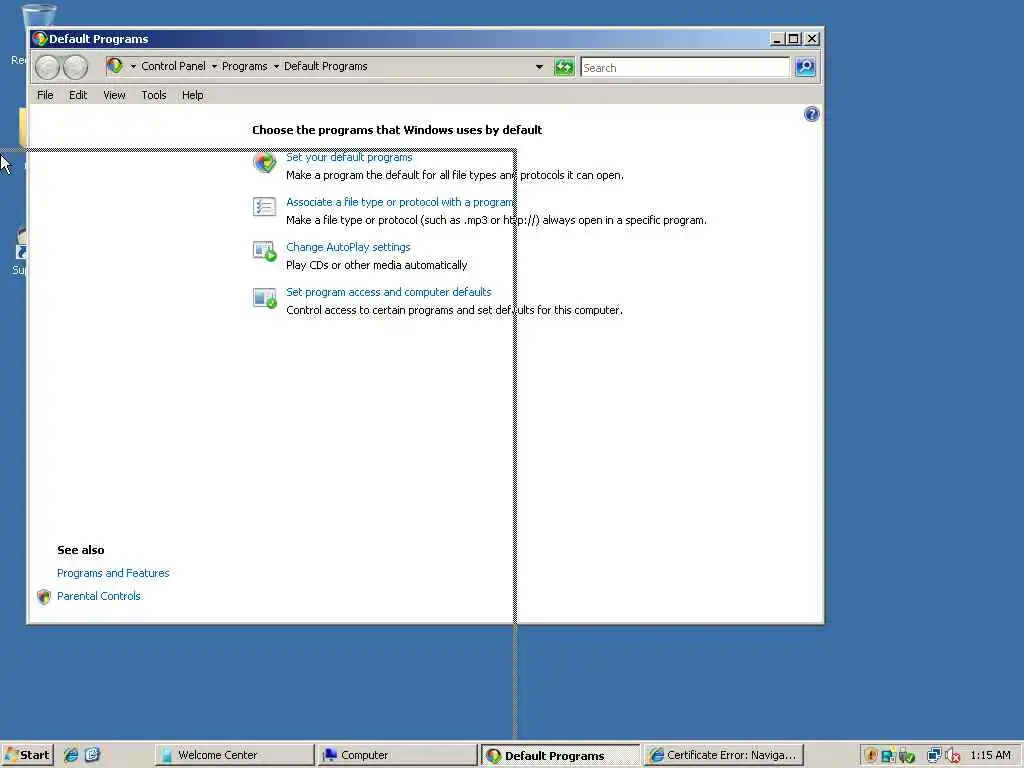Click the green Refresh button beside address bar
This screenshot has width=1024, height=768.
(x=564, y=67)
